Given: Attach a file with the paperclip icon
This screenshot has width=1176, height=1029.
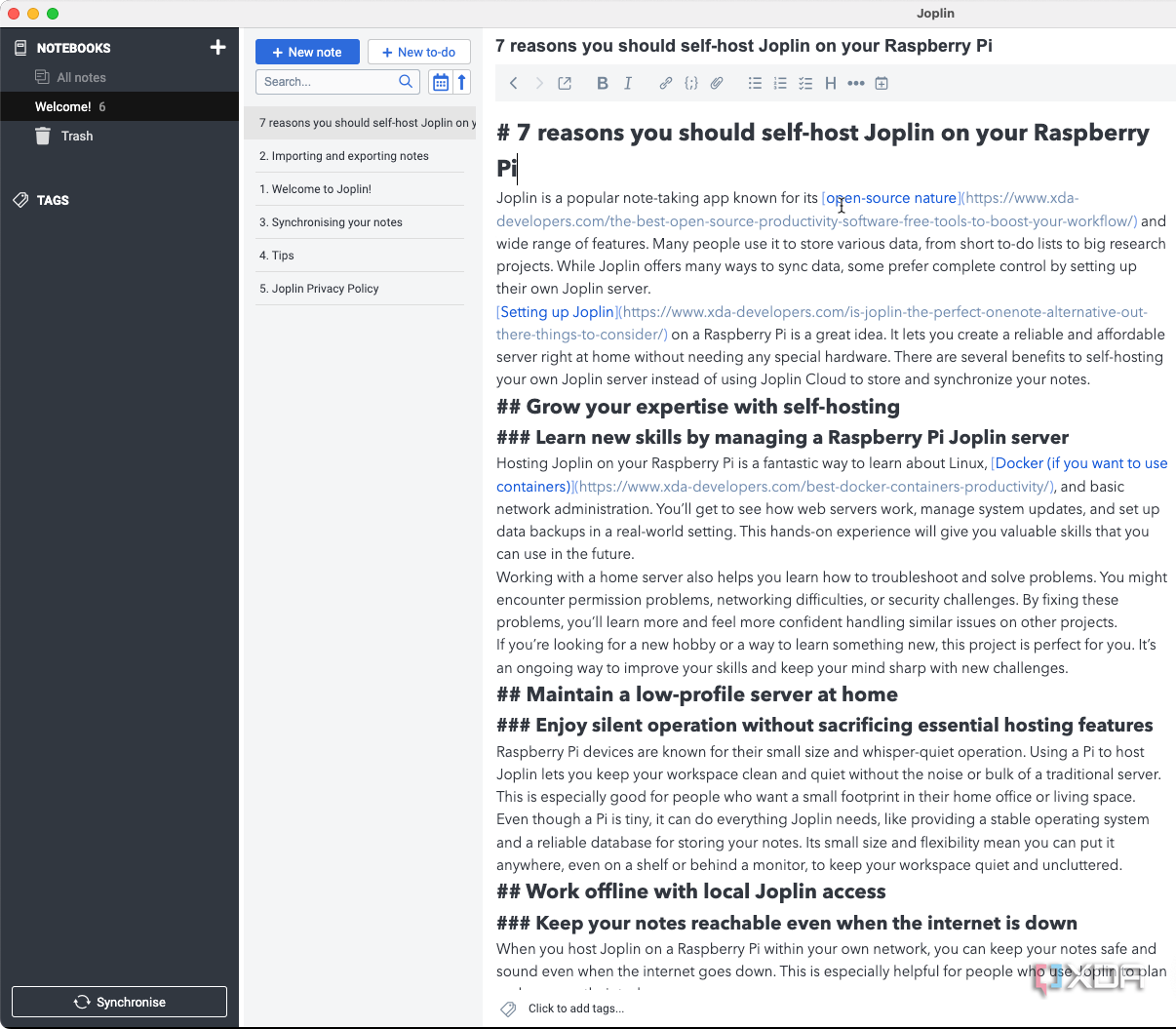Looking at the screenshot, I should (717, 84).
